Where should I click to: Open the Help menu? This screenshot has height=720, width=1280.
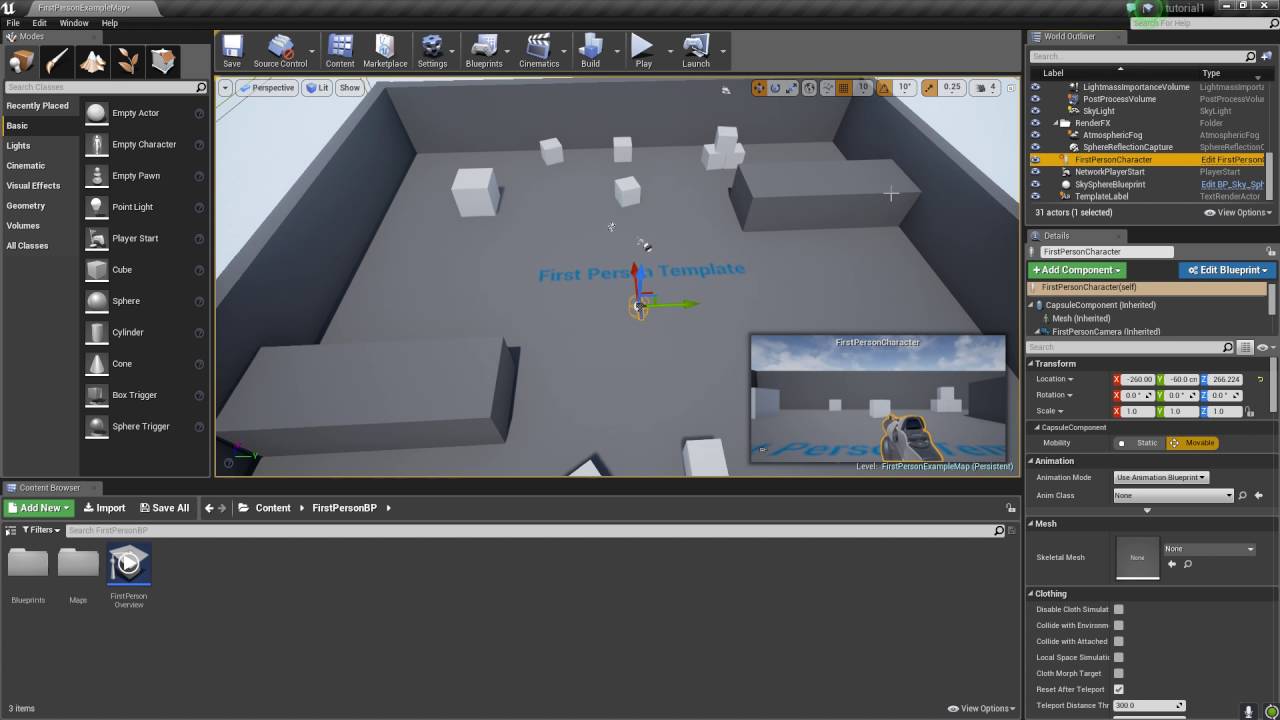pos(110,22)
